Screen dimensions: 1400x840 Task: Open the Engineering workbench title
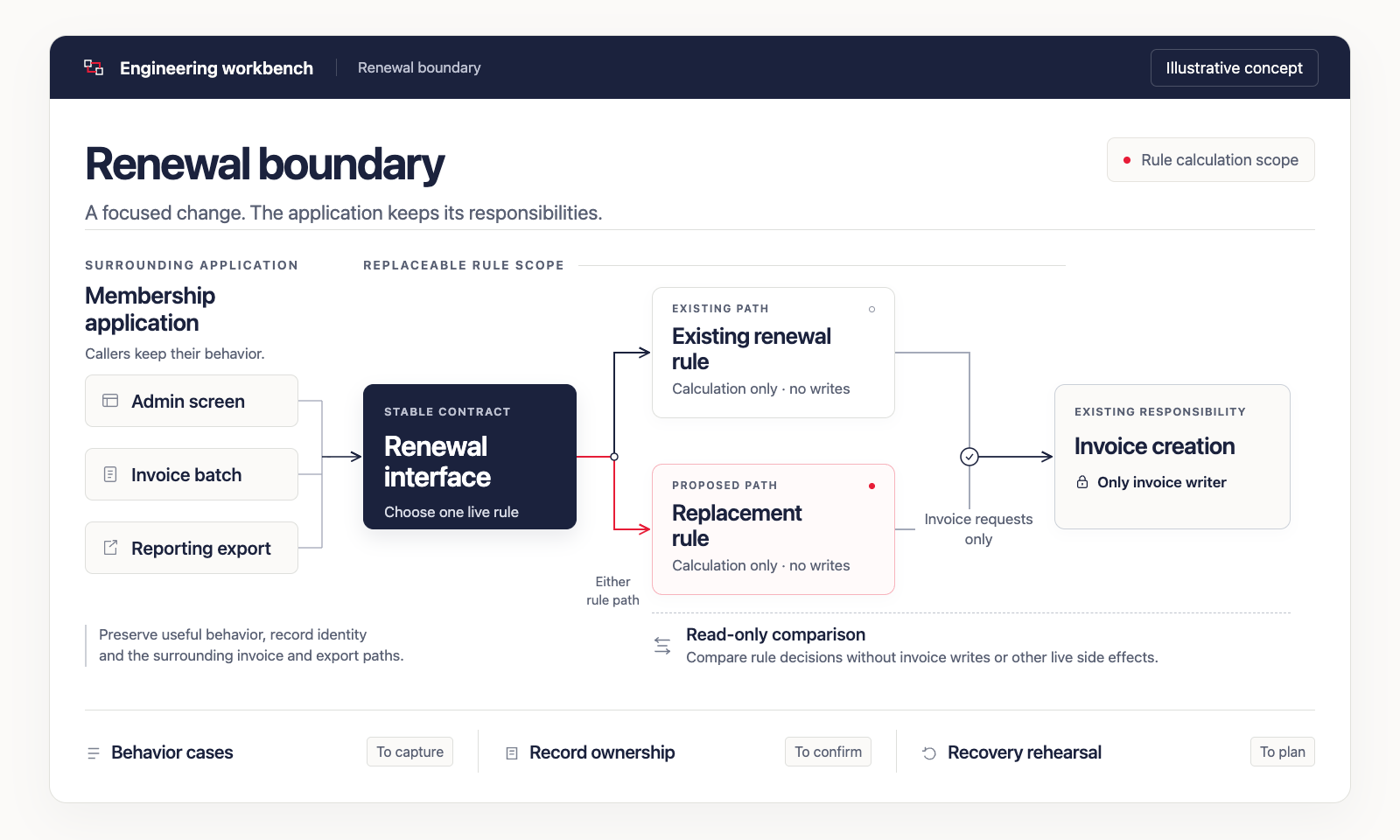pyautogui.click(x=216, y=68)
